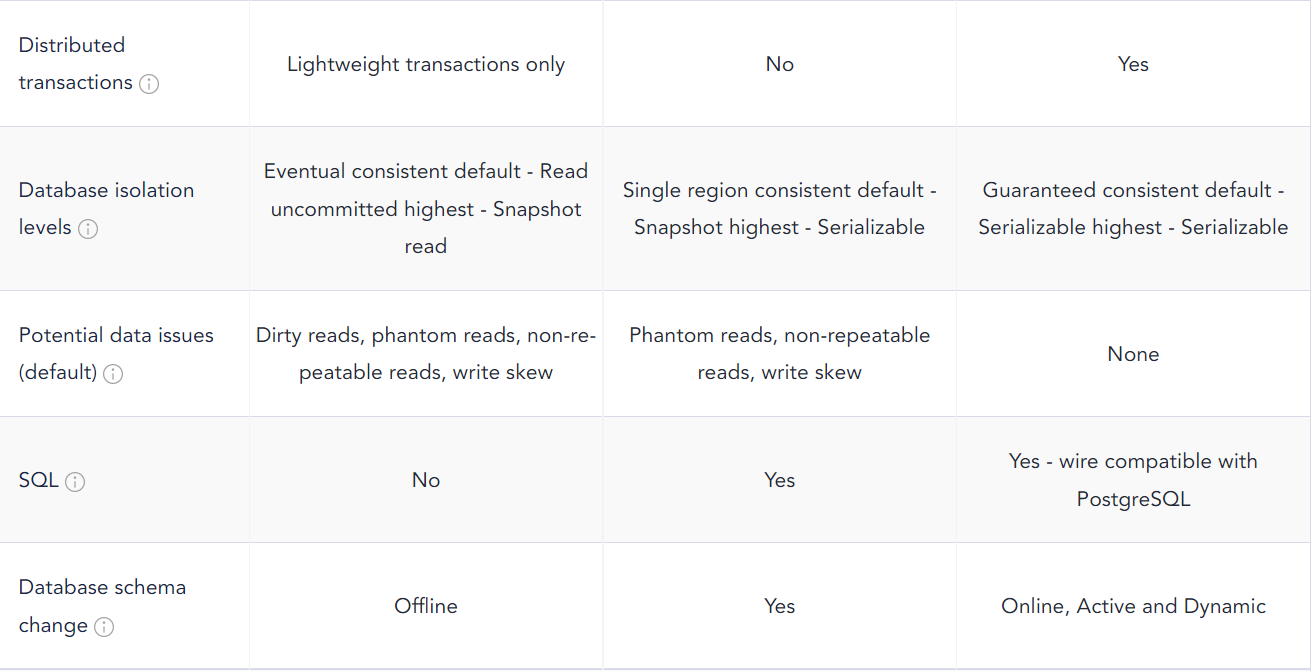
Task: Open info icon for Potential data issues (default)
Action: (113, 374)
